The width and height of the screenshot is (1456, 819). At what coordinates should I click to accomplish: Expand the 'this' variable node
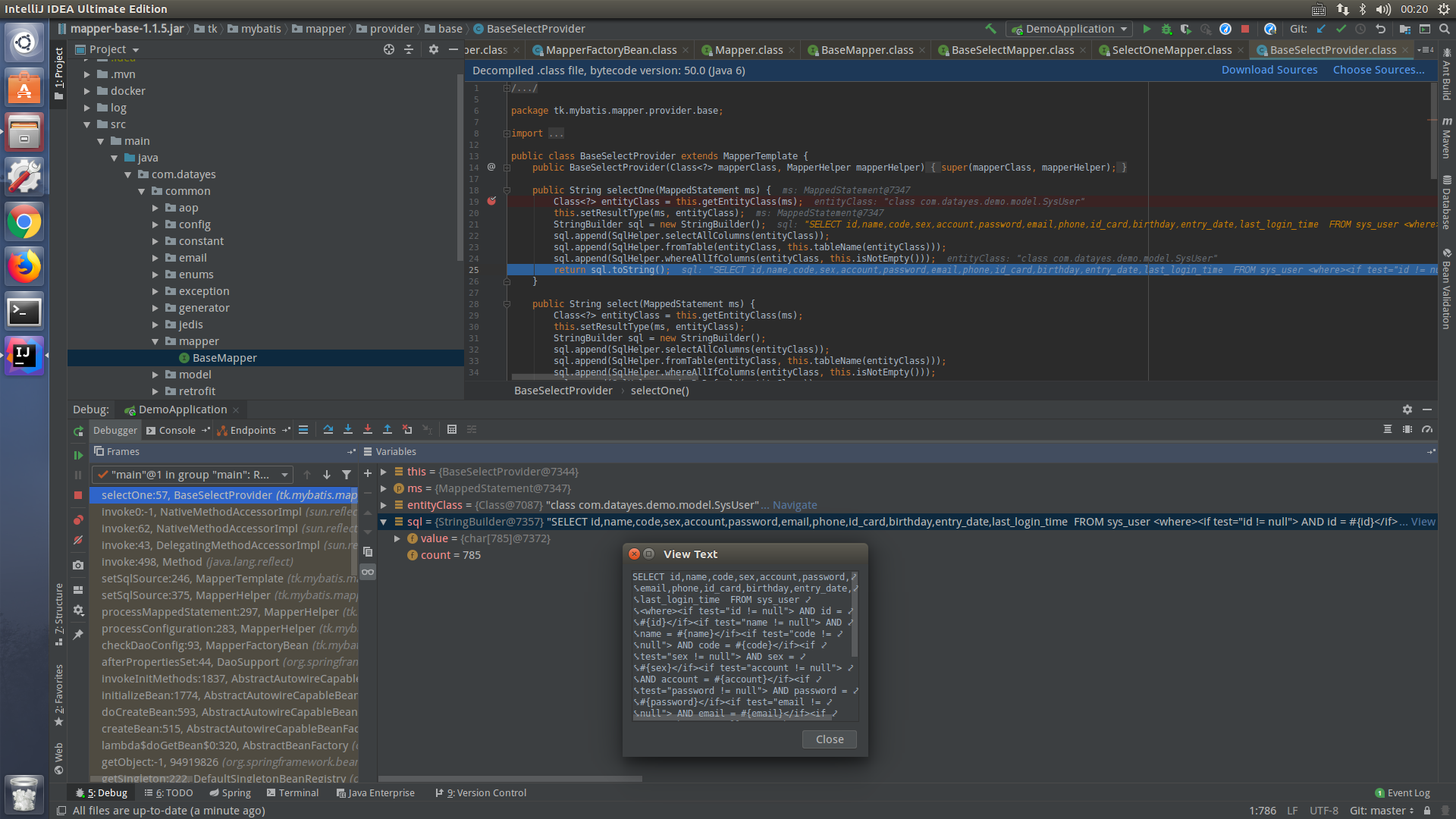click(x=384, y=472)
